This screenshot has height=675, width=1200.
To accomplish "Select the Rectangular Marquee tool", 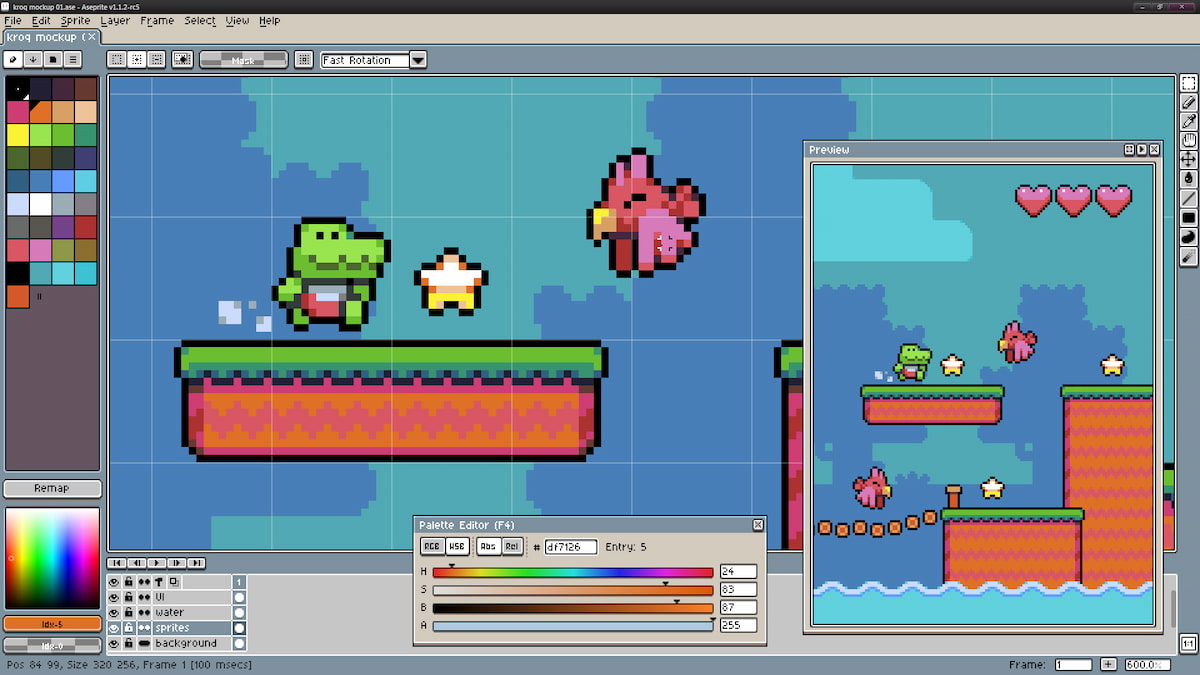I will (x=1188, y=83).
